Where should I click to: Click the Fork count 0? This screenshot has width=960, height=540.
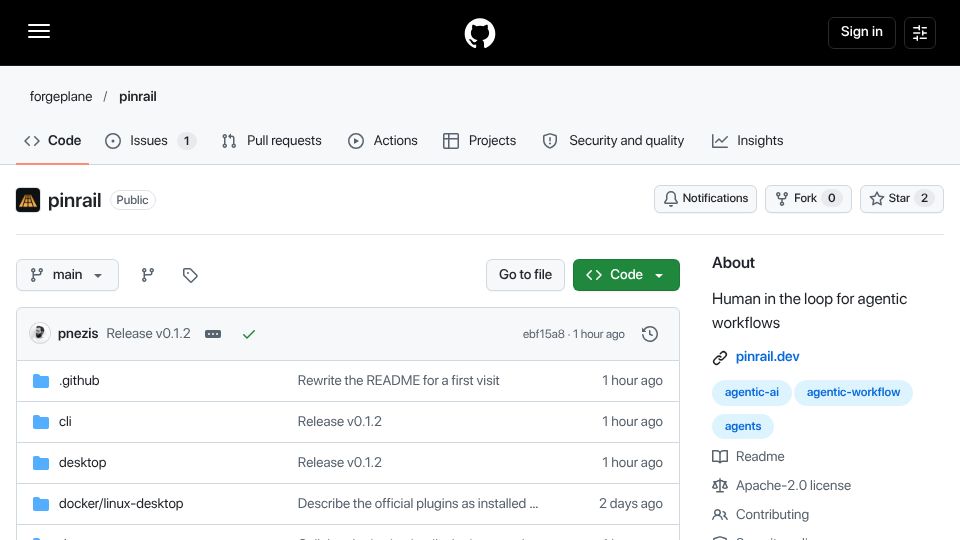(831, 198)
